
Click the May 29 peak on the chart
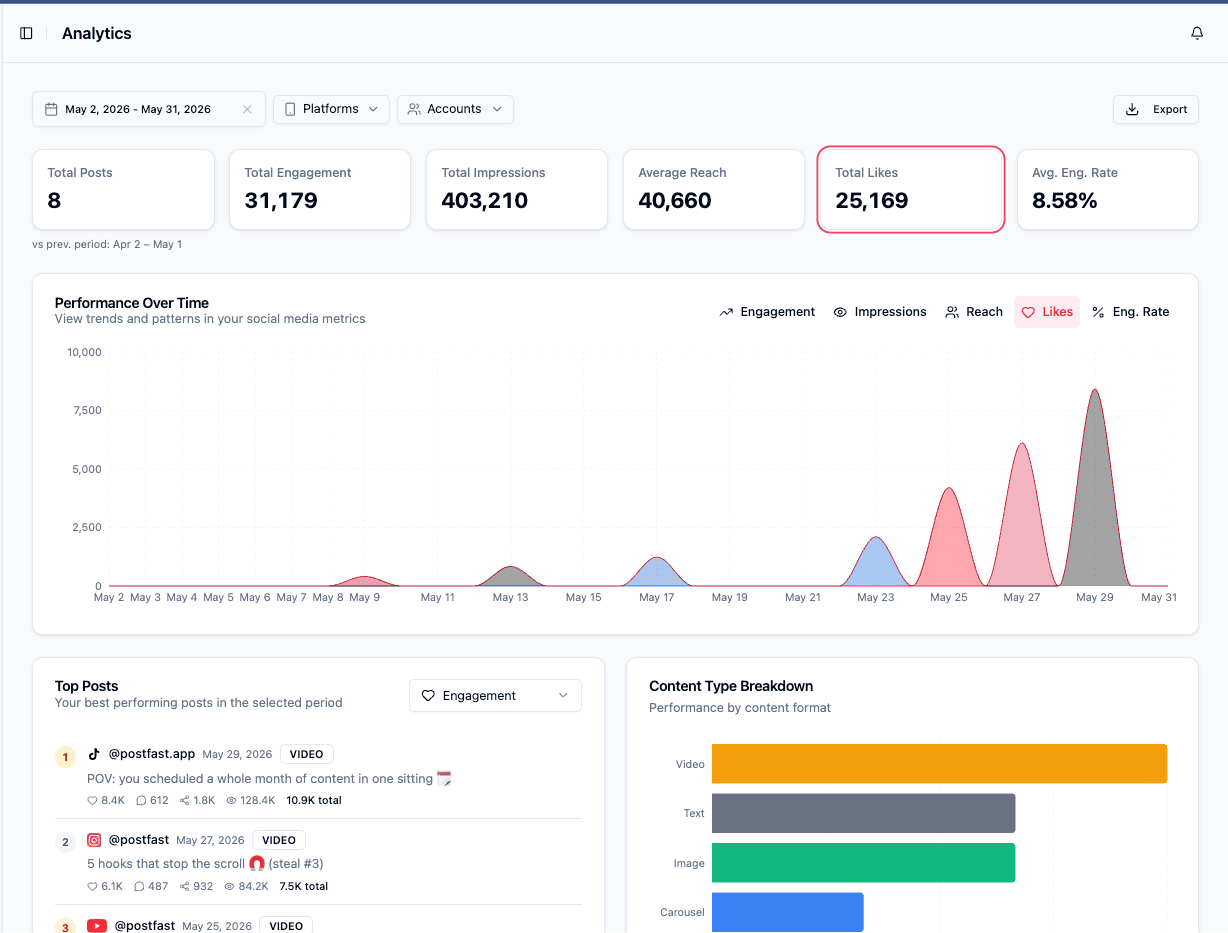[x=1095, y=390]
